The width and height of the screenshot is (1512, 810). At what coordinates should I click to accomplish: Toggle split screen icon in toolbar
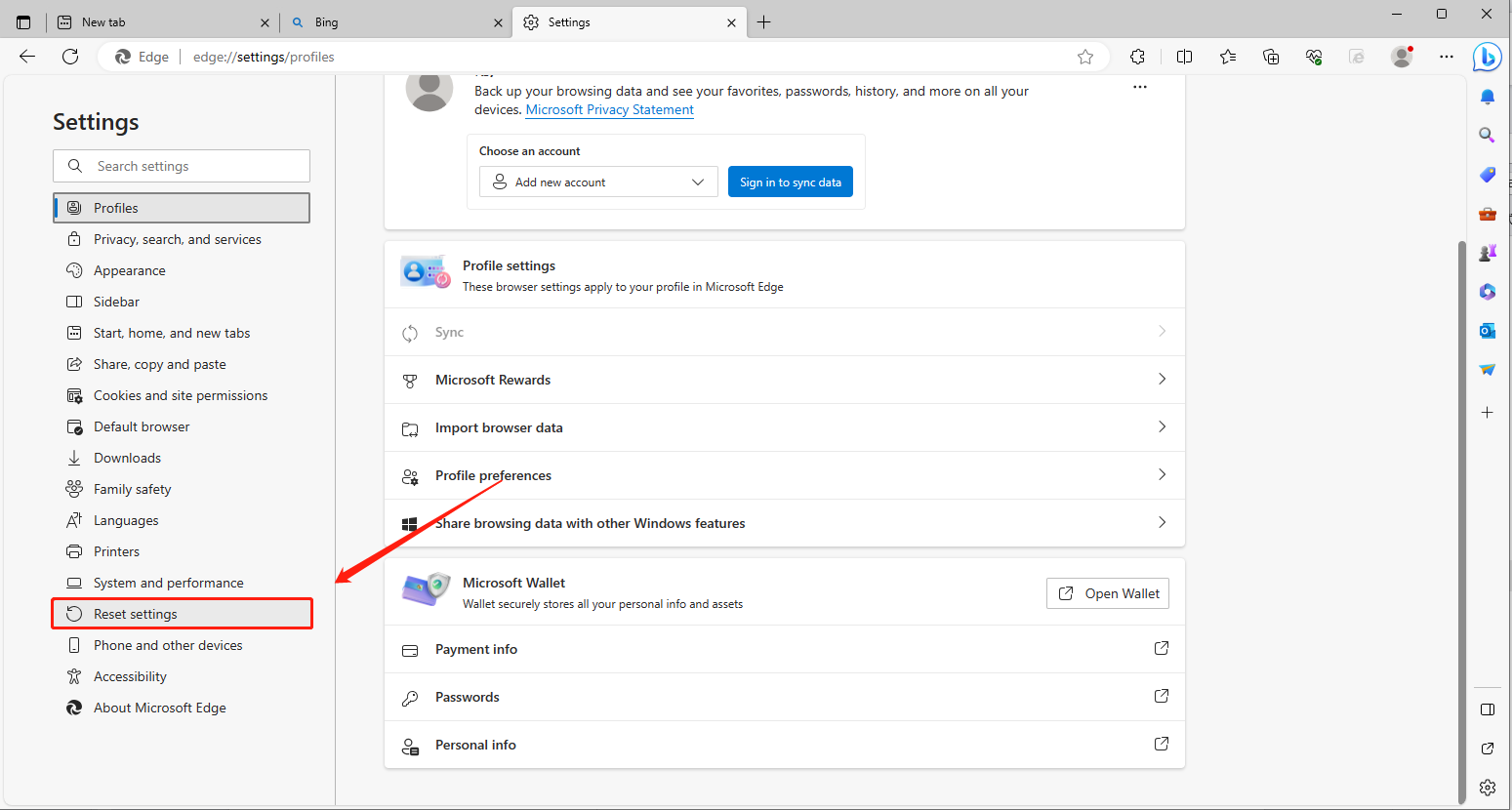pyautogui.click(x=1184, y=57)
